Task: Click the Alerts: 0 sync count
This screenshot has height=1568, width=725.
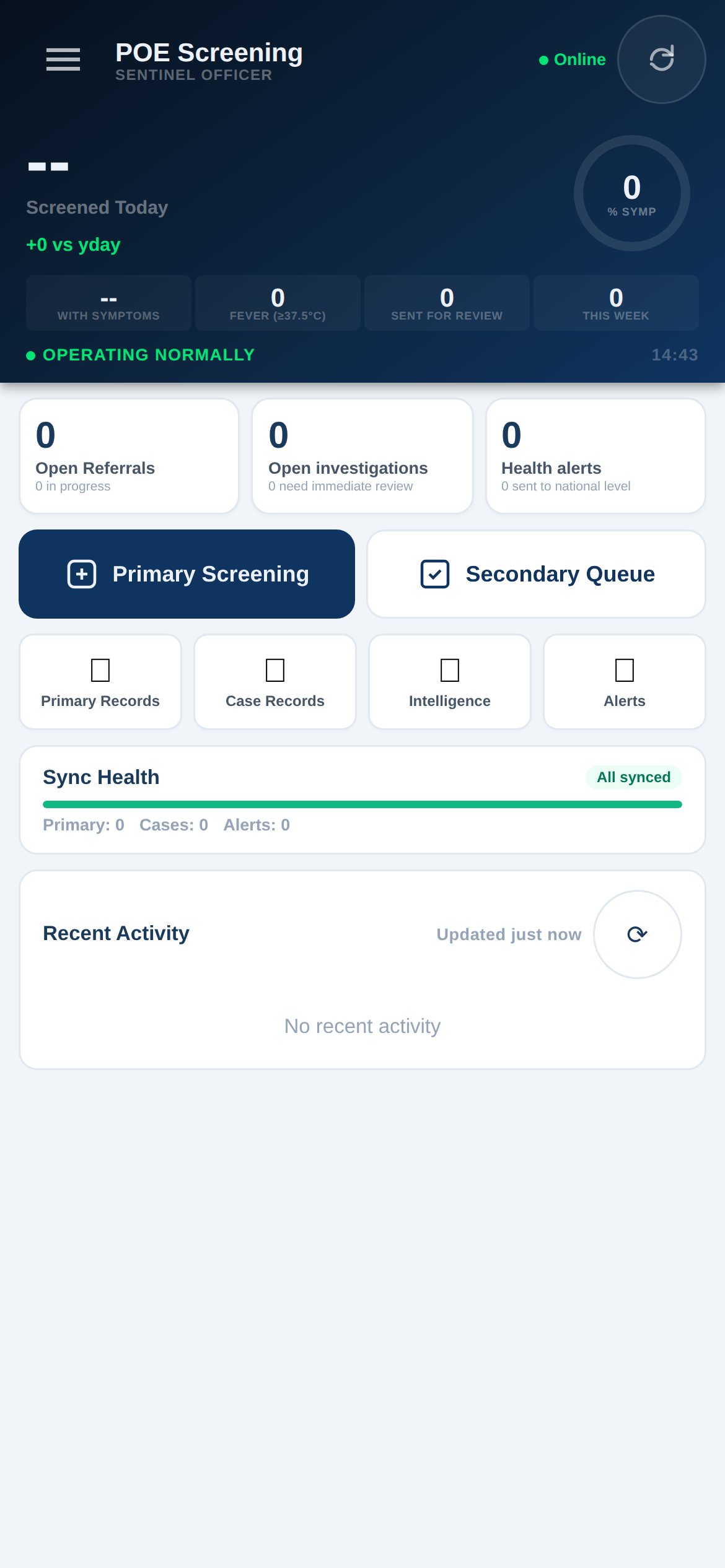Action: pyautogui.click(x=257, y=825)
